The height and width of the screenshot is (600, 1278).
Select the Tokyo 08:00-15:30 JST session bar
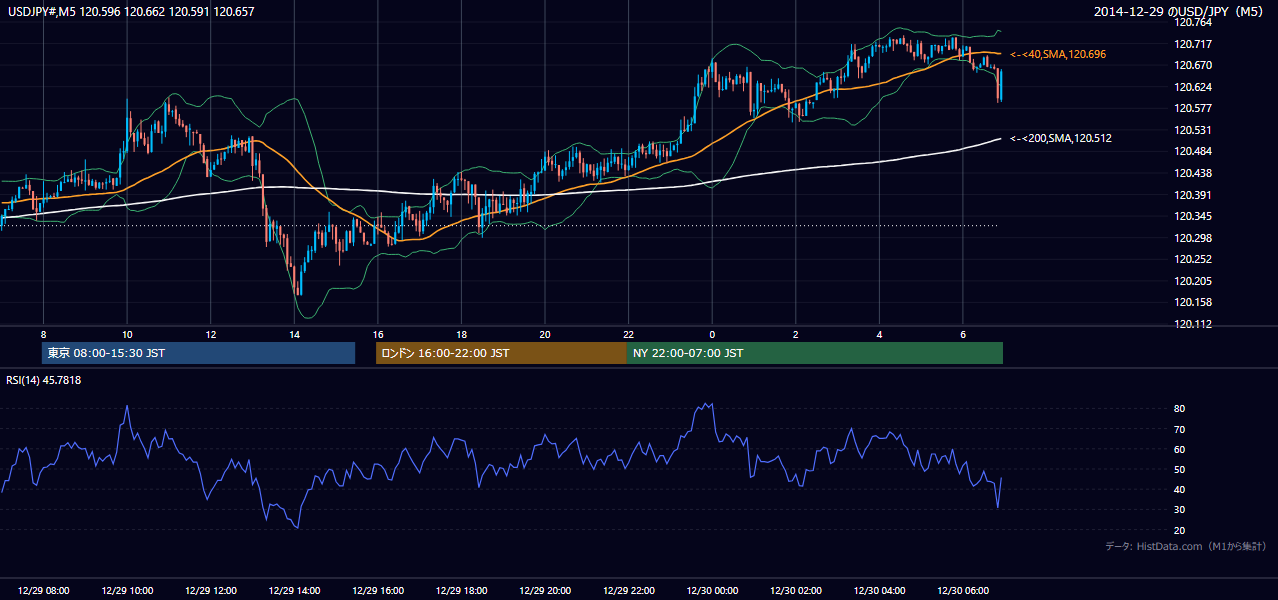[x=198, y=353]
